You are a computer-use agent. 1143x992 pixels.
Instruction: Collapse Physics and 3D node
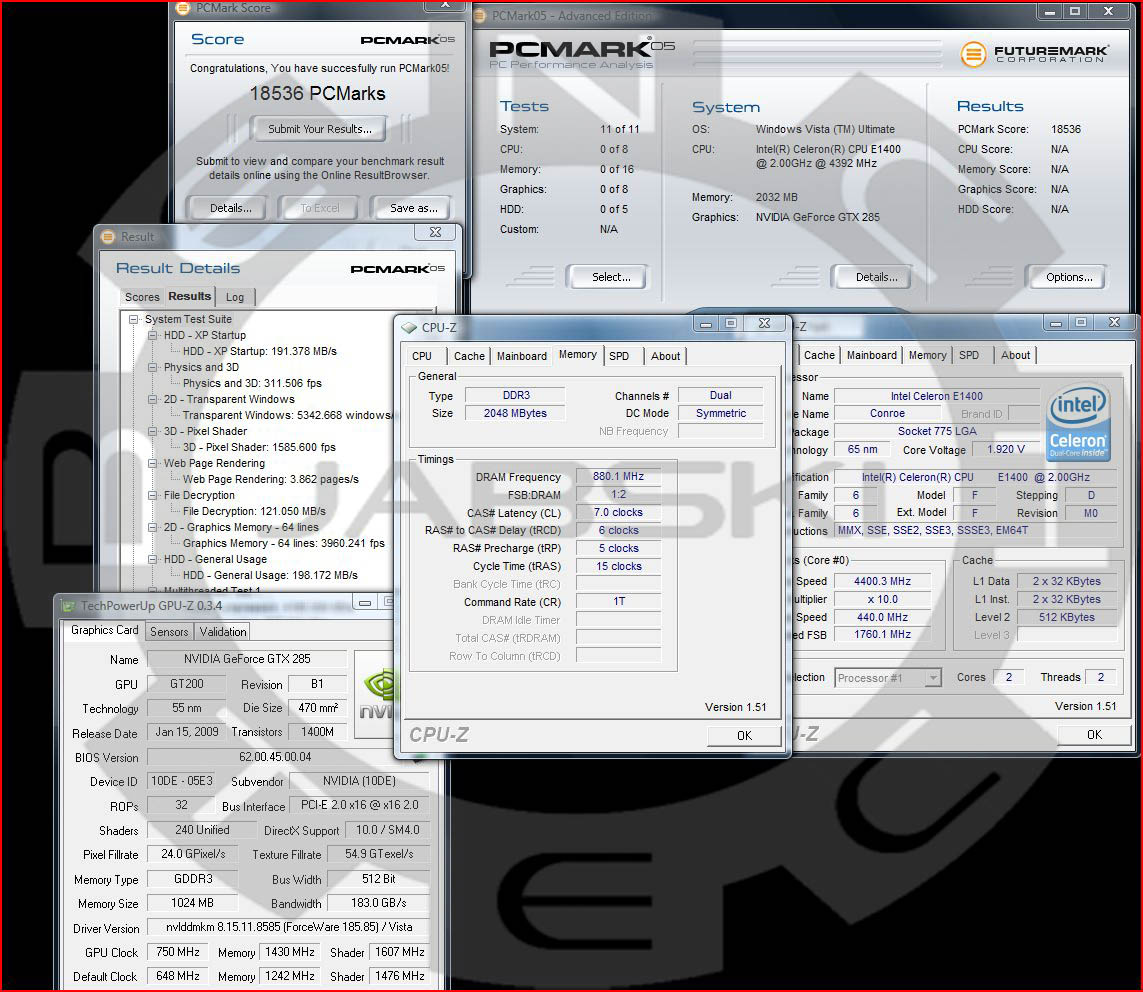pos(152,367)
